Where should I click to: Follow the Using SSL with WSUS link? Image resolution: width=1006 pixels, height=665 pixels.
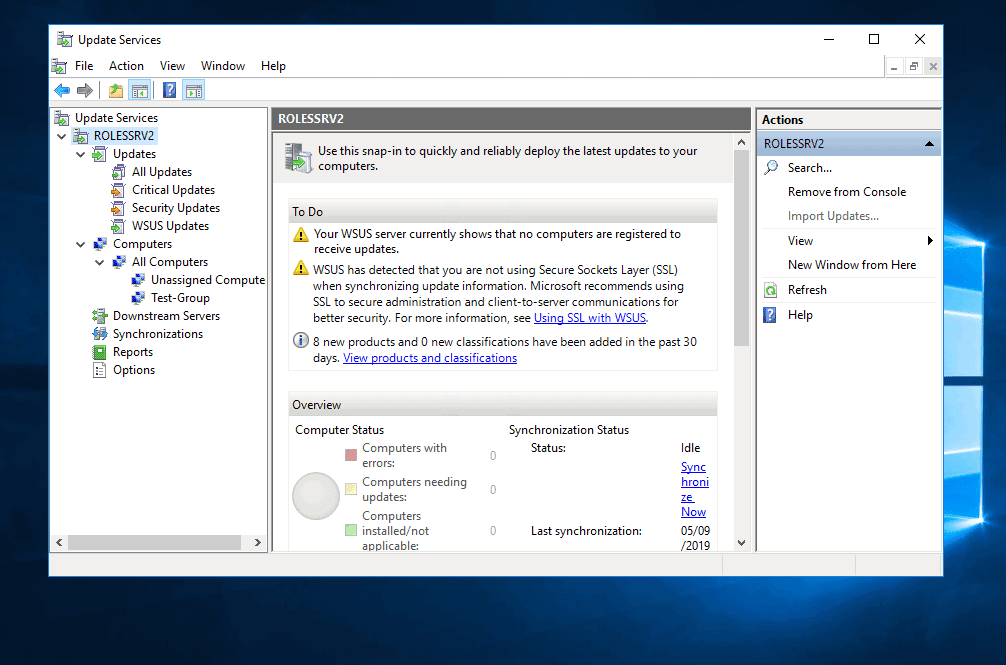590,317
